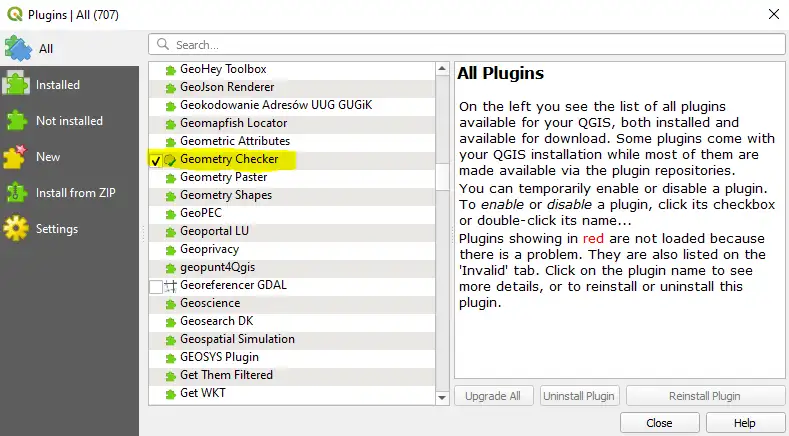Click the Install from ZIP icon
The height and width of the screenshot is (436, 789).
17,193
